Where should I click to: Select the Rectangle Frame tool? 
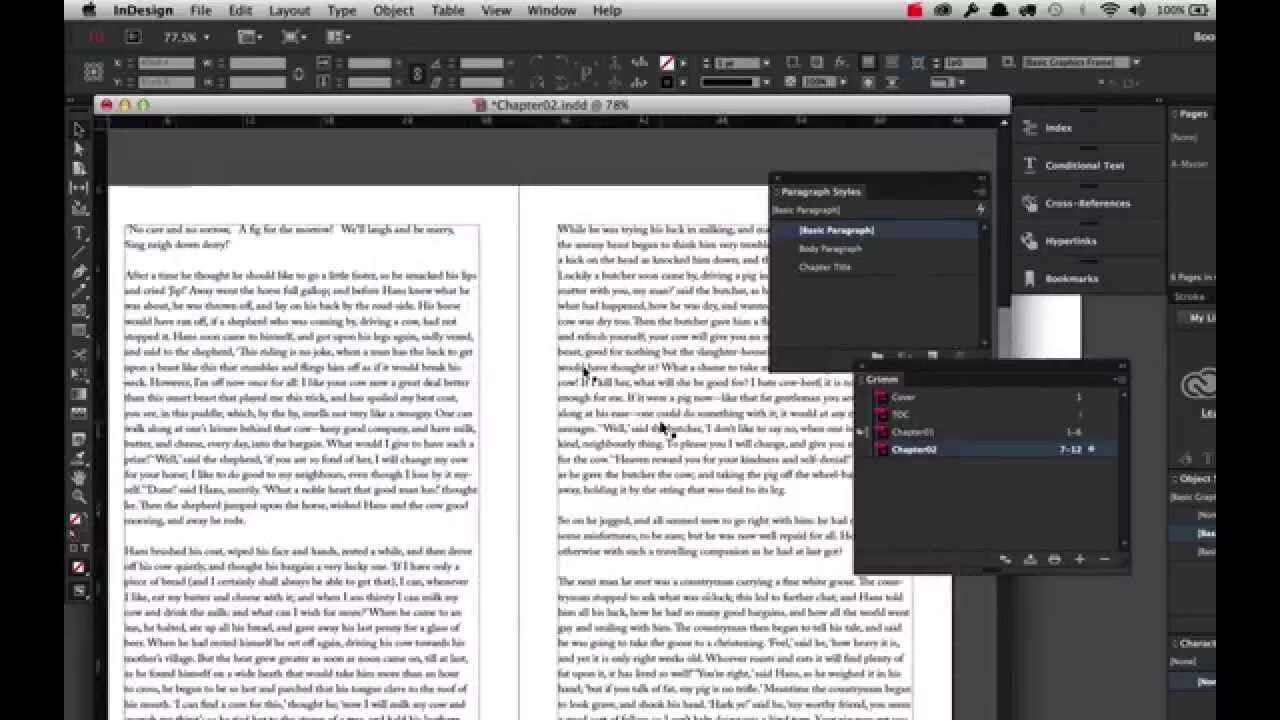pos(79,311)
